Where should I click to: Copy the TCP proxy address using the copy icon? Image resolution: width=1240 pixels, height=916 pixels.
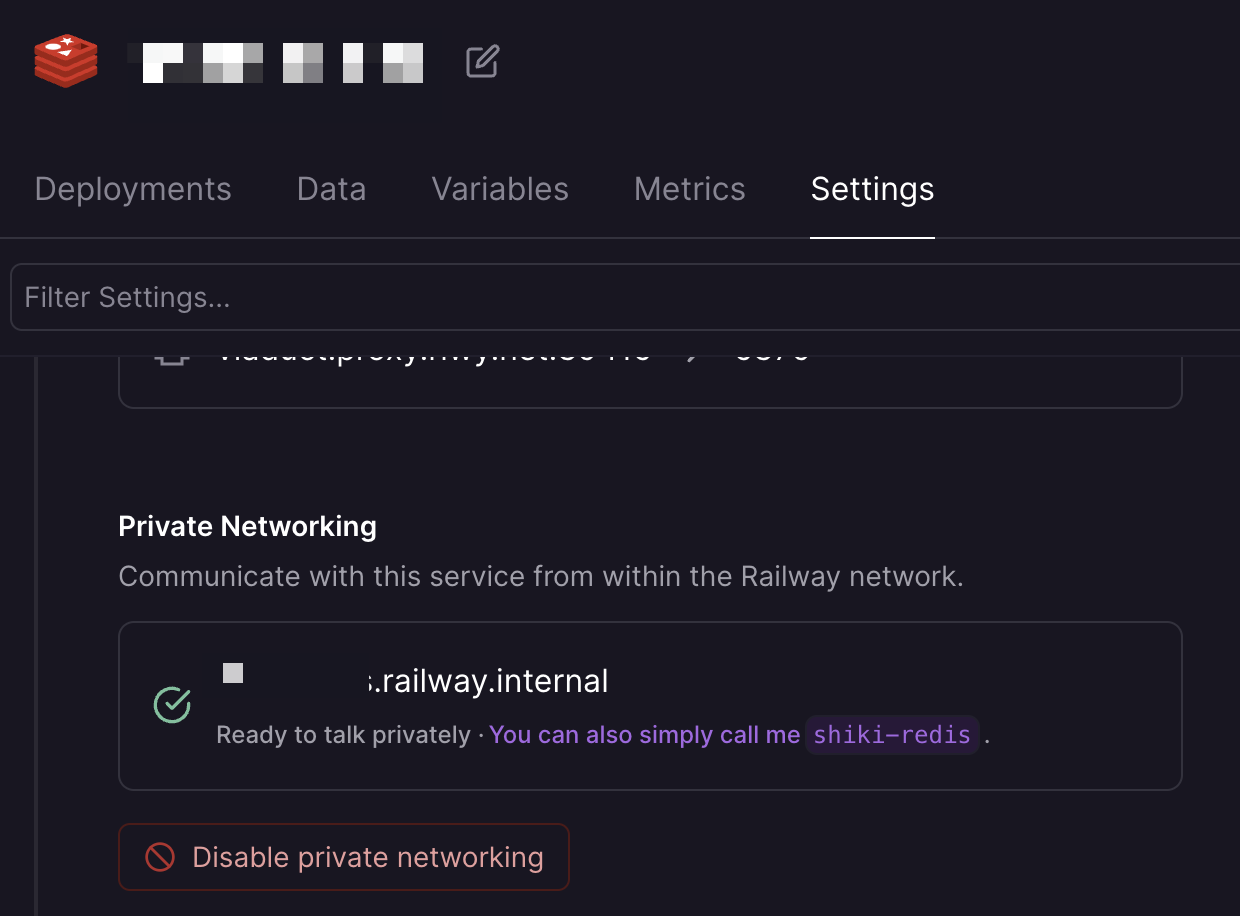171,352
